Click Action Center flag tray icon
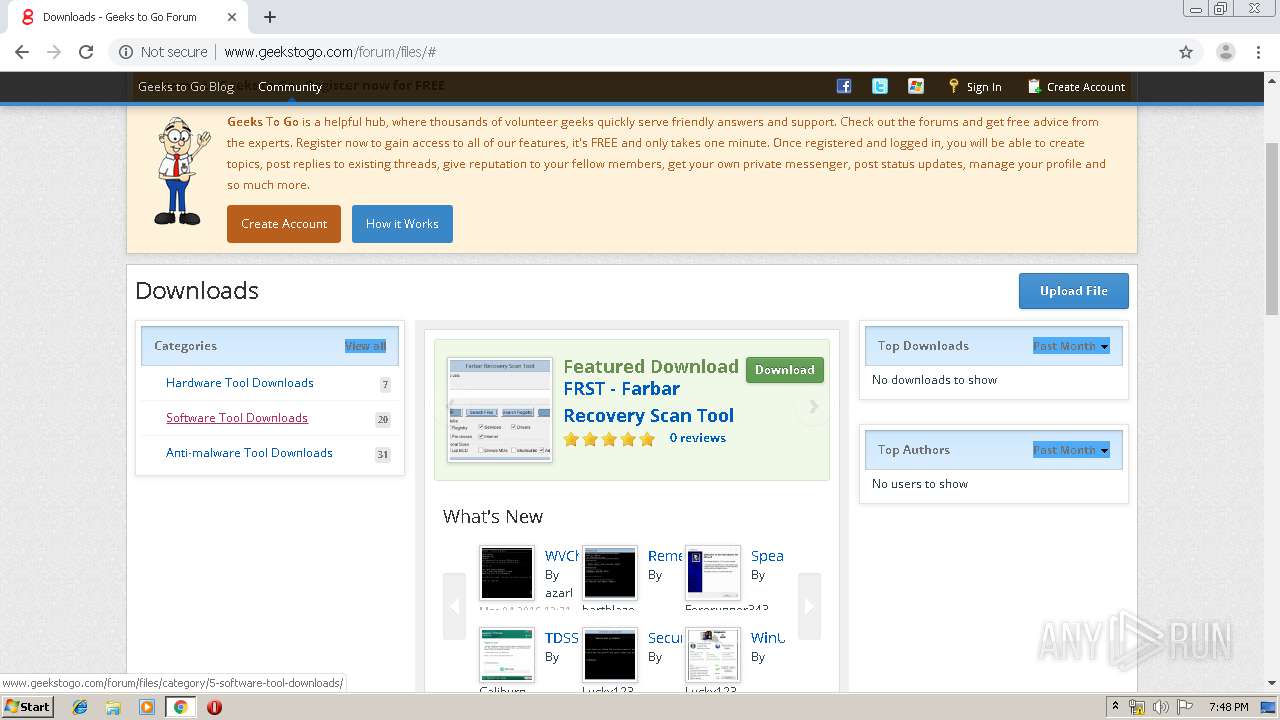This screenshot has width=1280, height=720. 1184,707
